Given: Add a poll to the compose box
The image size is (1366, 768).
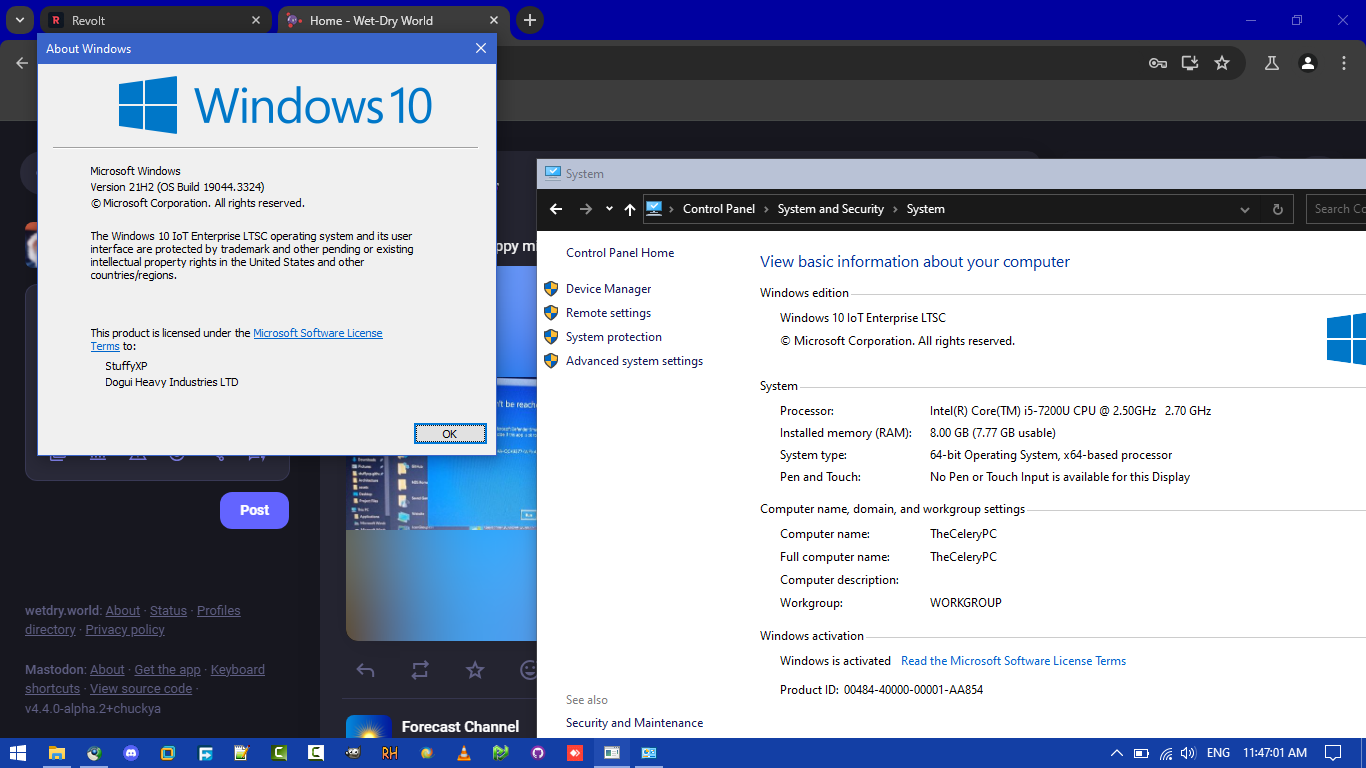Looking at the screenshot, I should pyautogui.click(x=98, y=456).
